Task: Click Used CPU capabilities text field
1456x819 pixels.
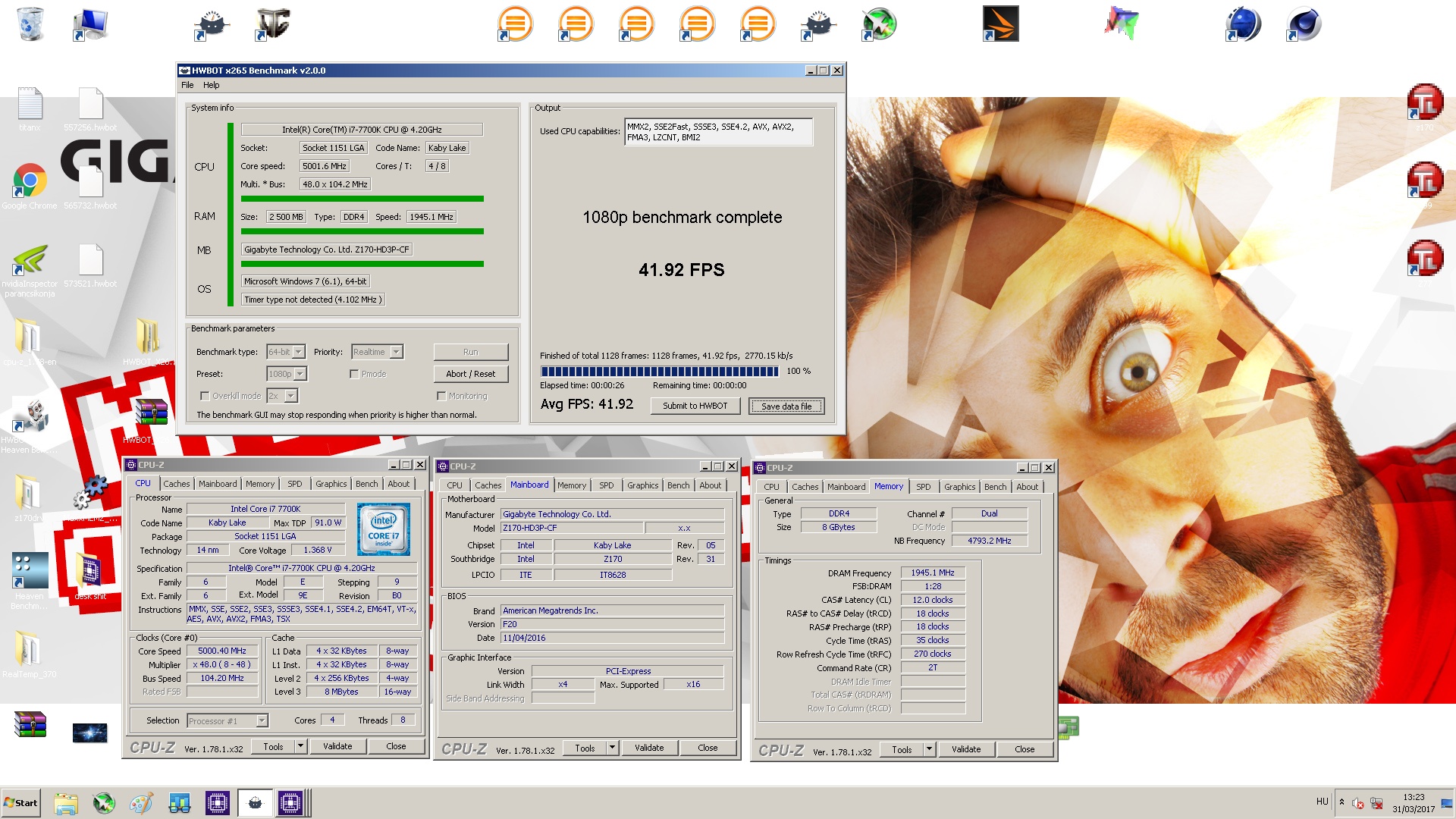Action: (718, 132)
